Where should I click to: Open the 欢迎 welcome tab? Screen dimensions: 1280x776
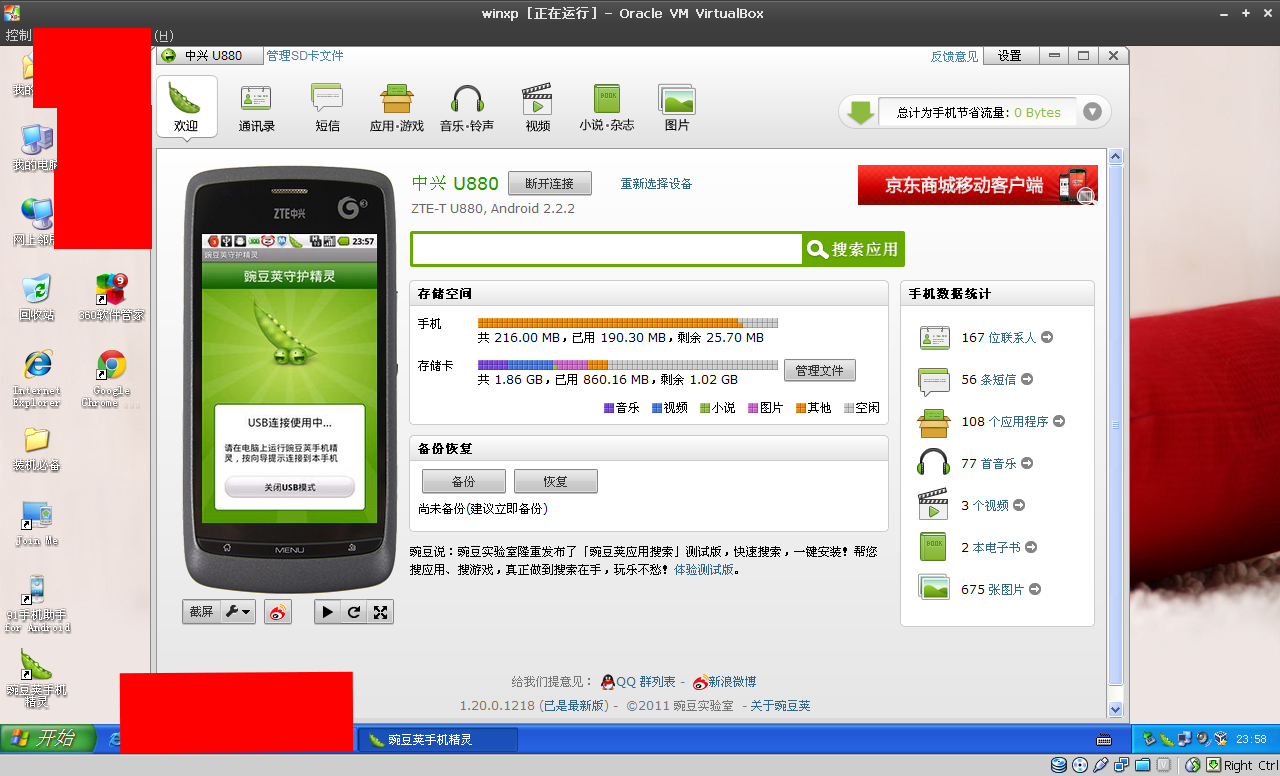click(x=186, y=107)
